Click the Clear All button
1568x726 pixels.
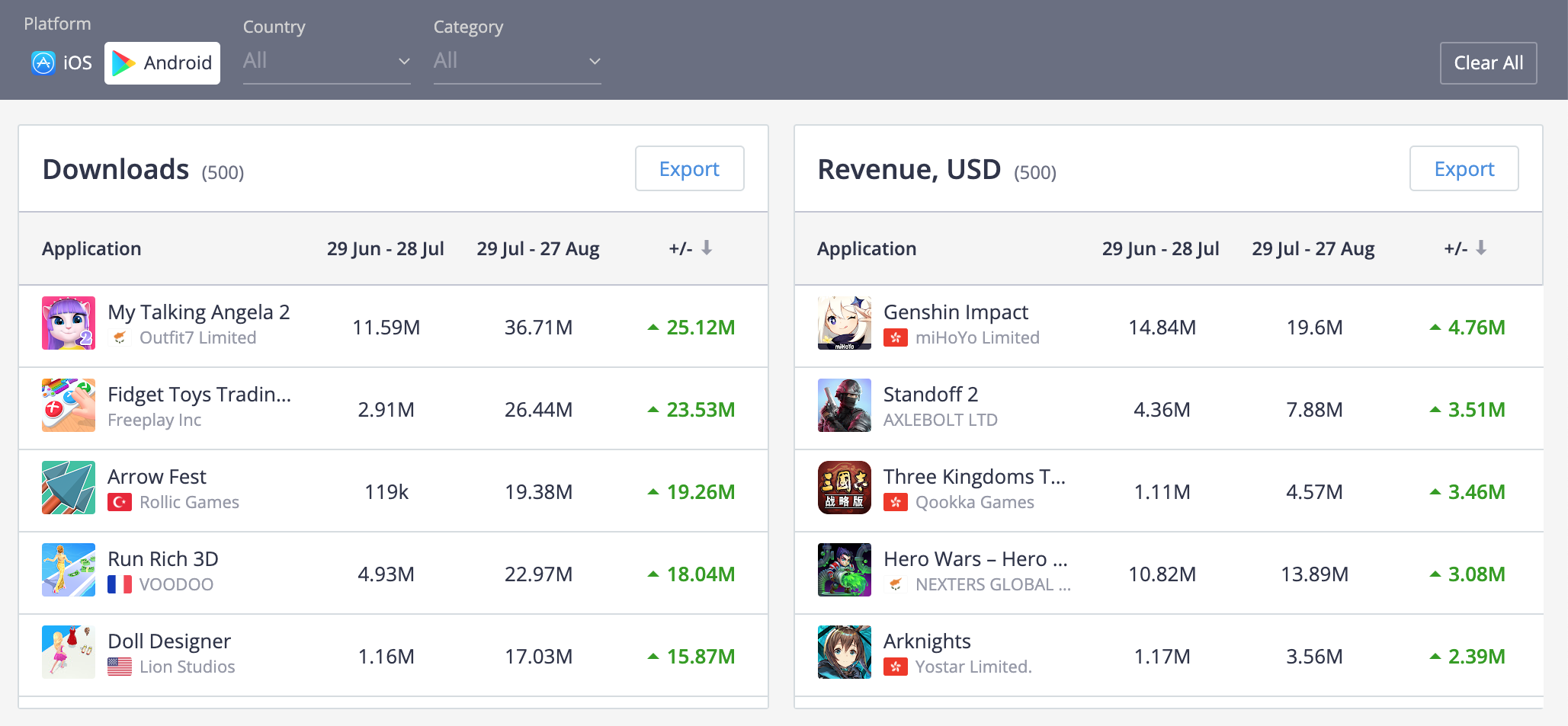click(1488, 62)
